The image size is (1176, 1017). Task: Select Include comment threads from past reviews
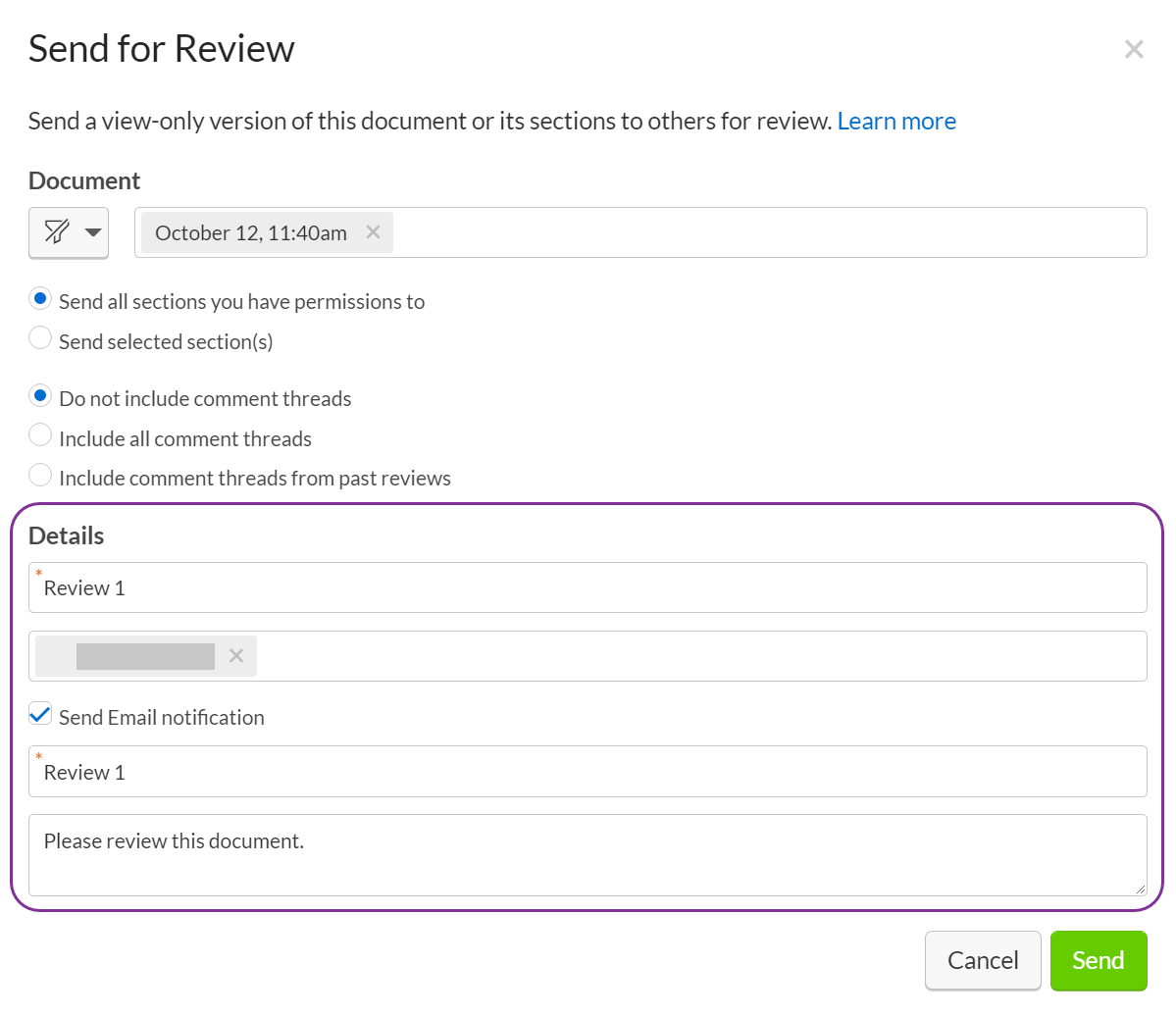(40, 475)
